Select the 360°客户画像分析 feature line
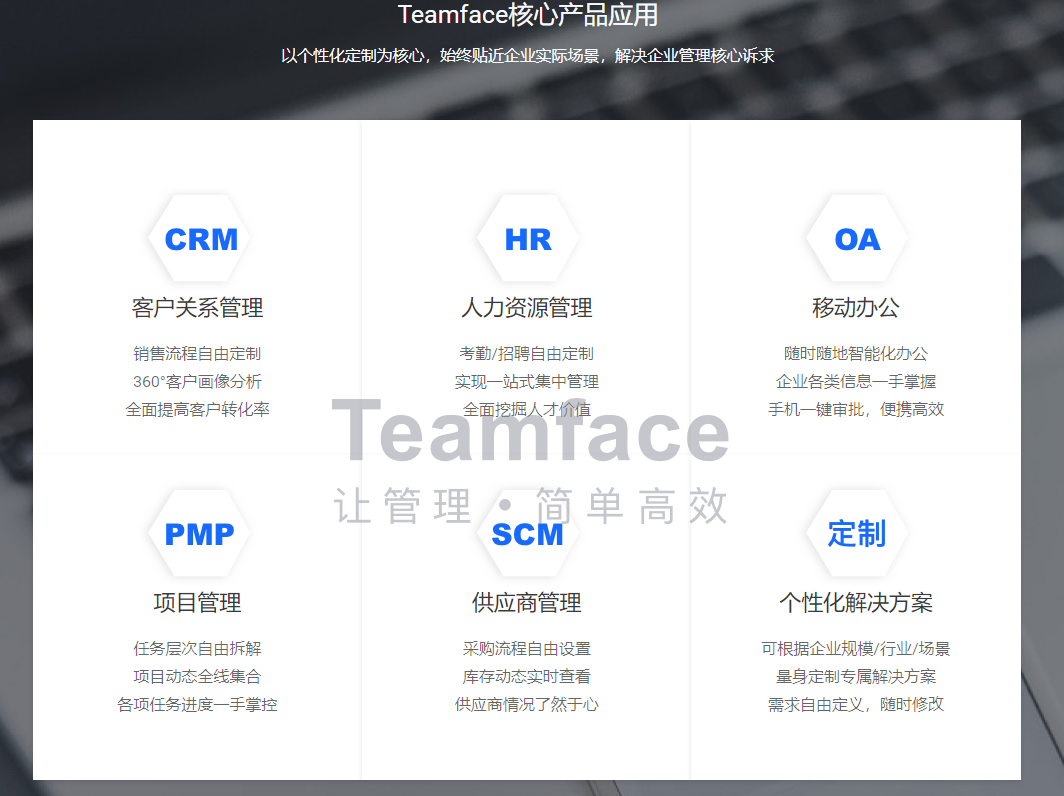 point(197,381)
